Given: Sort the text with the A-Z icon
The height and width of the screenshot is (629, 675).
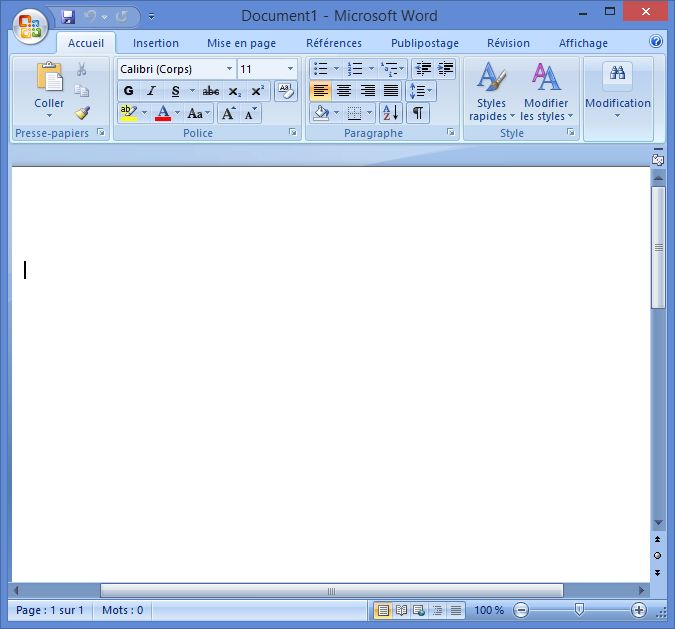Looking at the screenshot, I should pyautogui.click(x=391, y=113).
